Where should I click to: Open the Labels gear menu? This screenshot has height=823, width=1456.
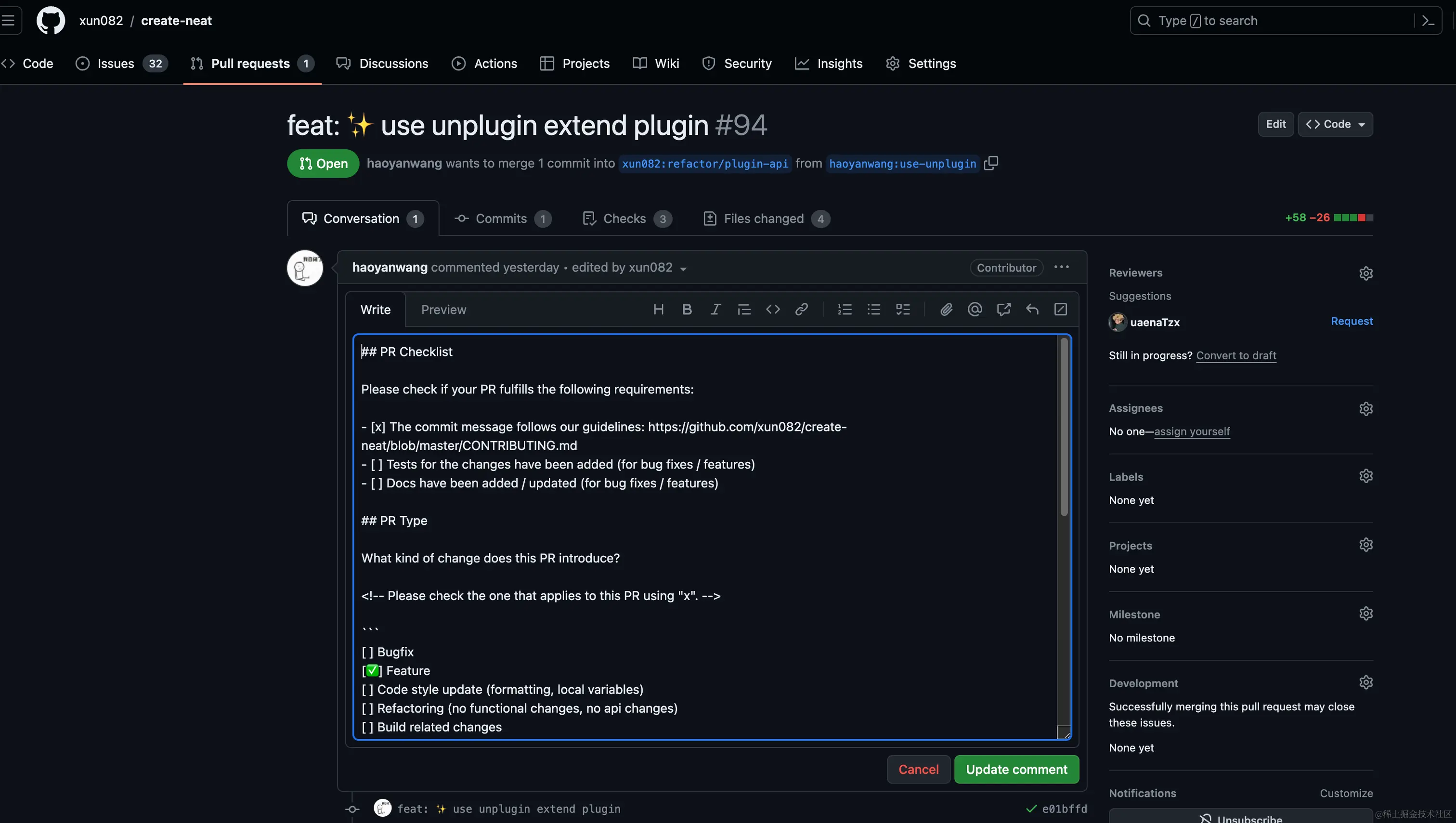tap(1365, 476)
